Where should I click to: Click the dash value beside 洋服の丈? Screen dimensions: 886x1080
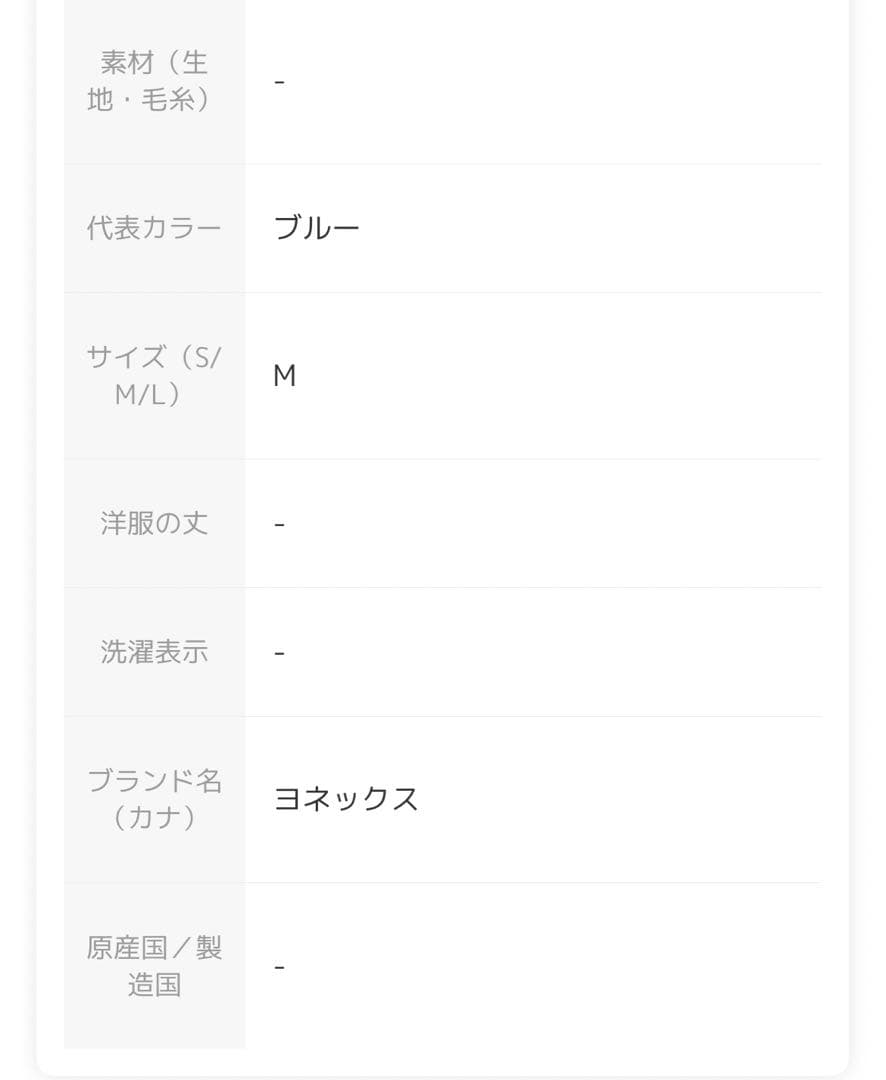279,524
